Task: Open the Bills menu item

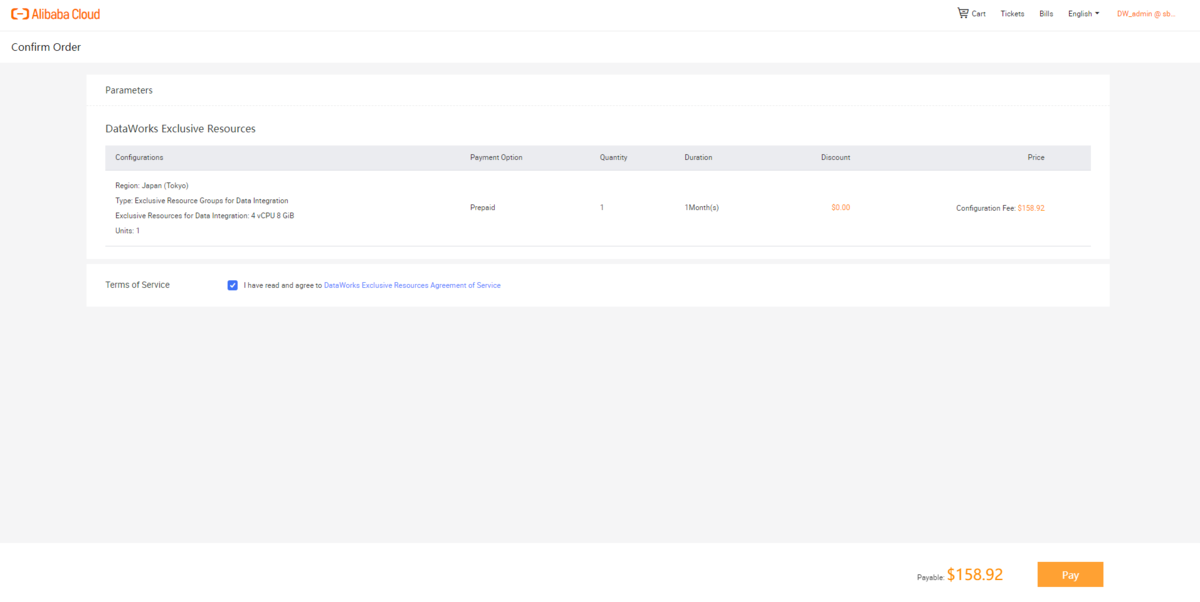Action: [1046, 14]
